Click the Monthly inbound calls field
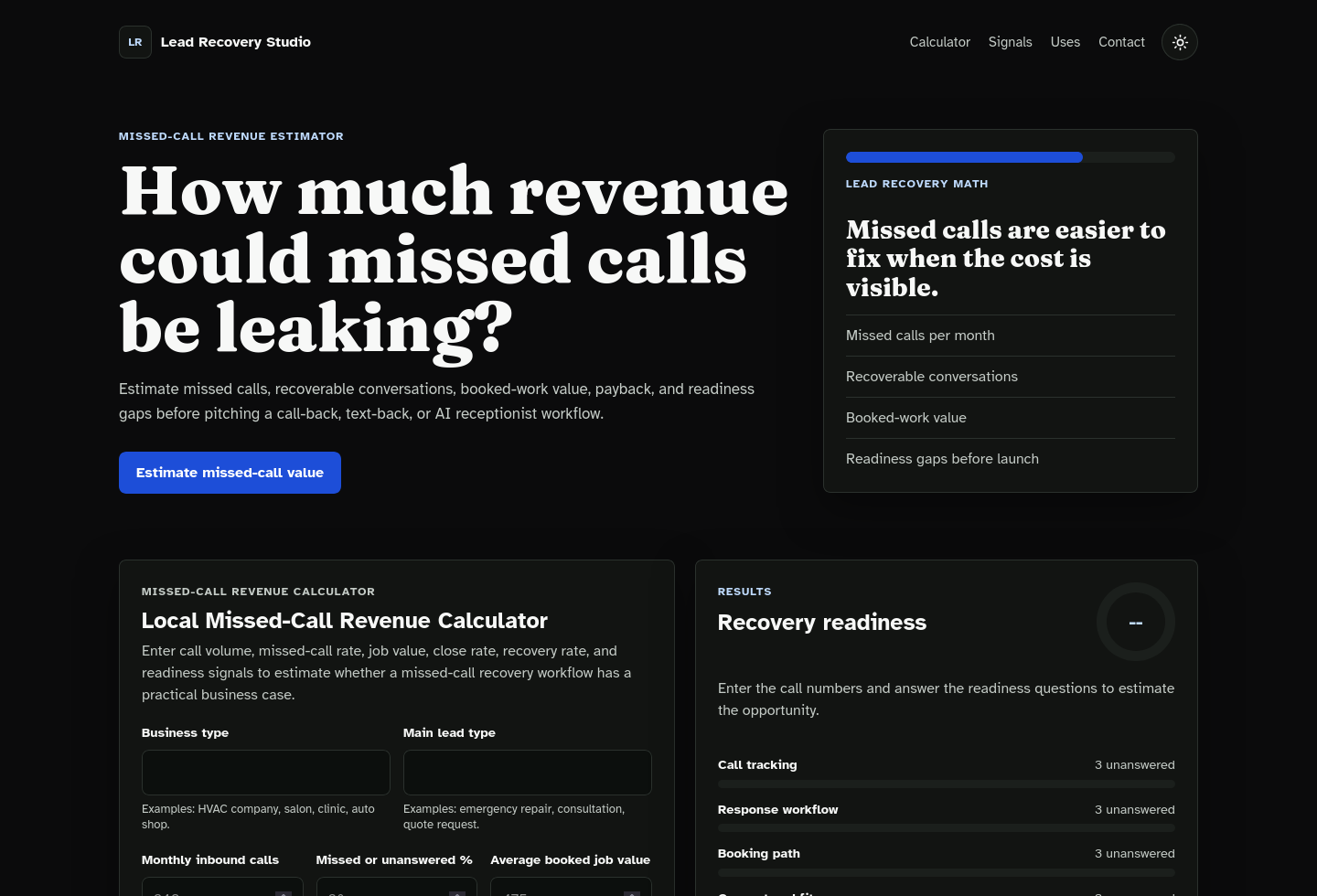1317x896 pixels. tap(222, 887)
